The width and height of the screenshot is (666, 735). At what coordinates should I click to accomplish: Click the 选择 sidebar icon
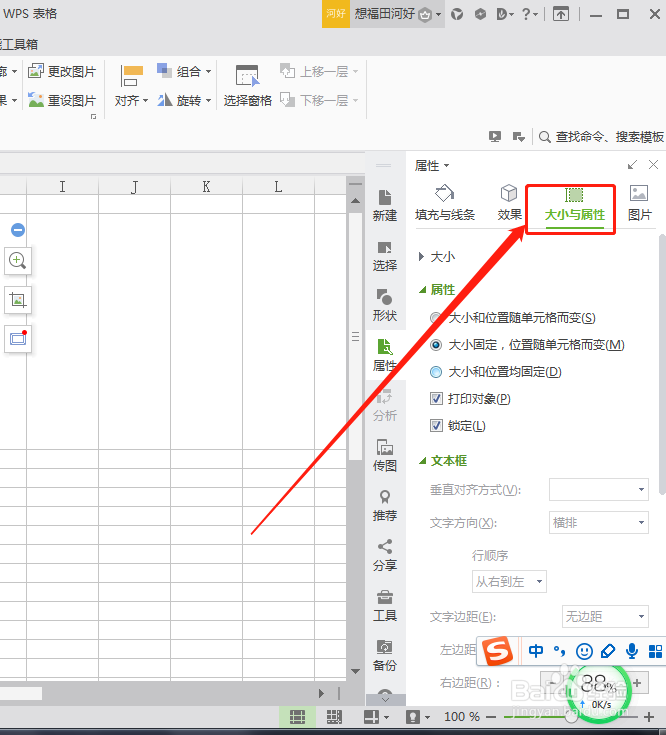385,256
